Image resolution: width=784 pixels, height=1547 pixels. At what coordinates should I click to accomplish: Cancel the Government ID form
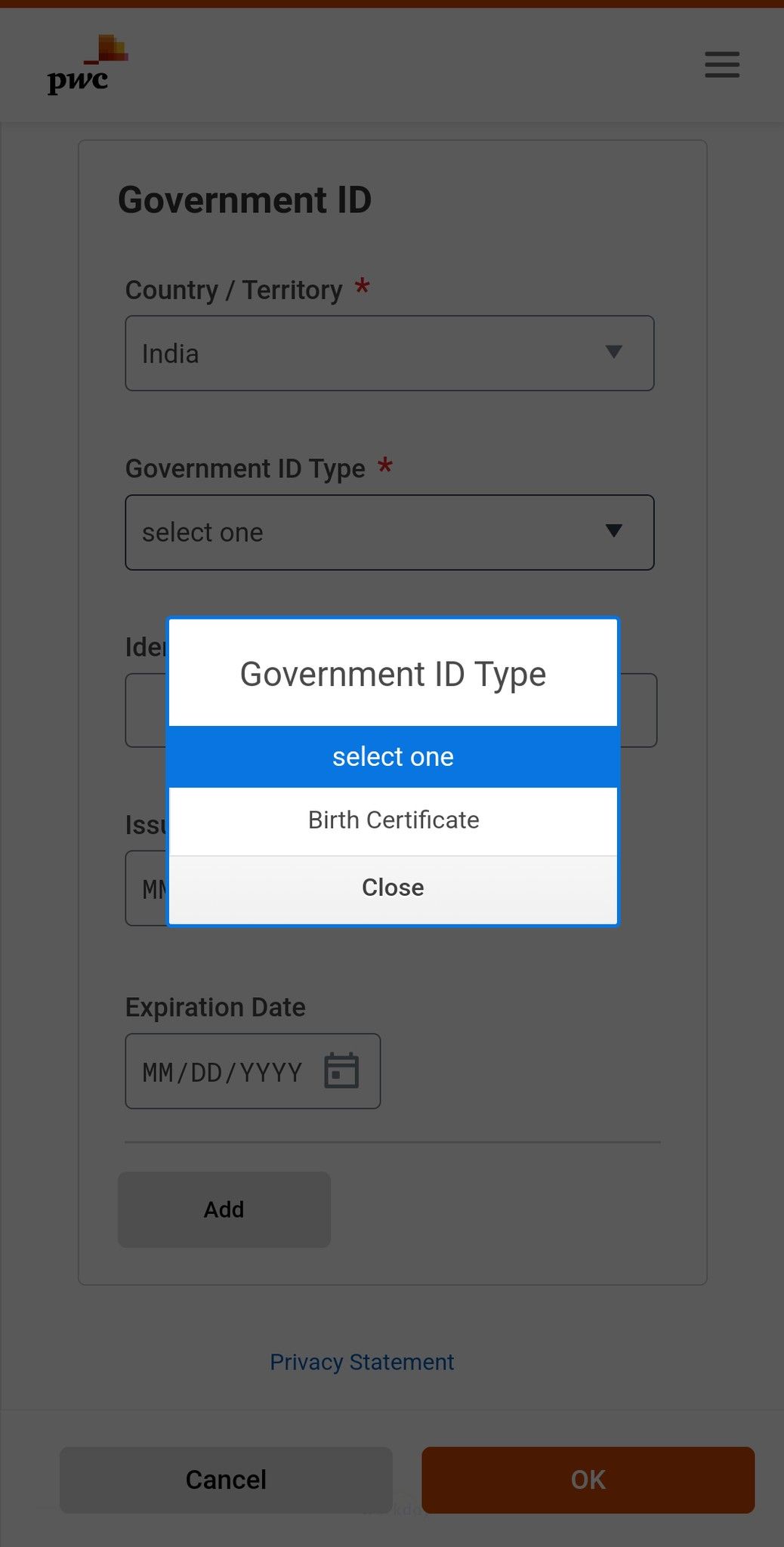[224, 1480]
